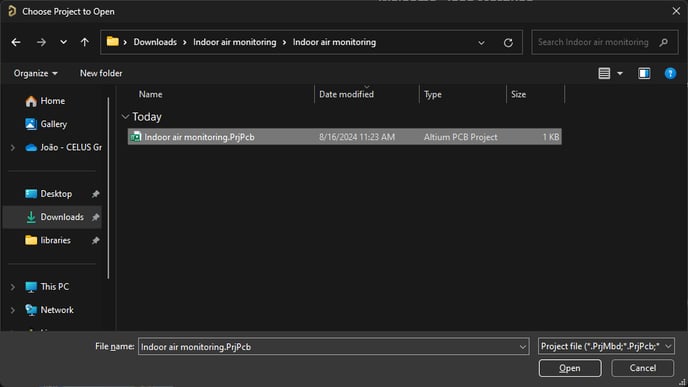This screenshot has height=387, width=688.
Task: Click the Today group label
Action: [x=147, y=117]
